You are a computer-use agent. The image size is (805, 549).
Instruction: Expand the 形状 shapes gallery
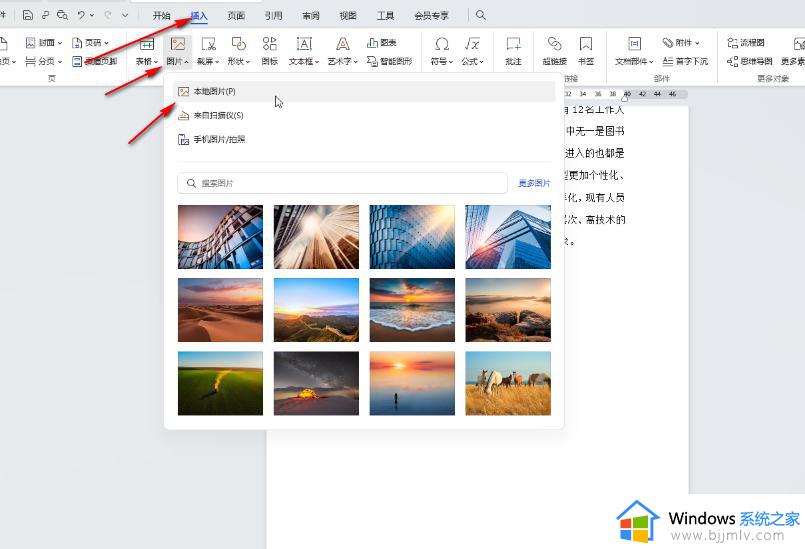point(239,51)
